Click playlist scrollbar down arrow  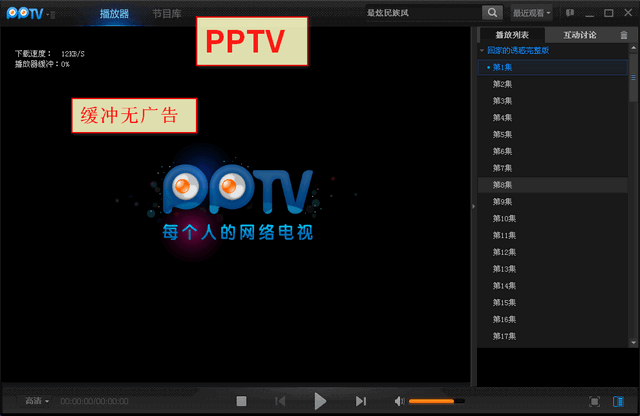coord(633,343)
